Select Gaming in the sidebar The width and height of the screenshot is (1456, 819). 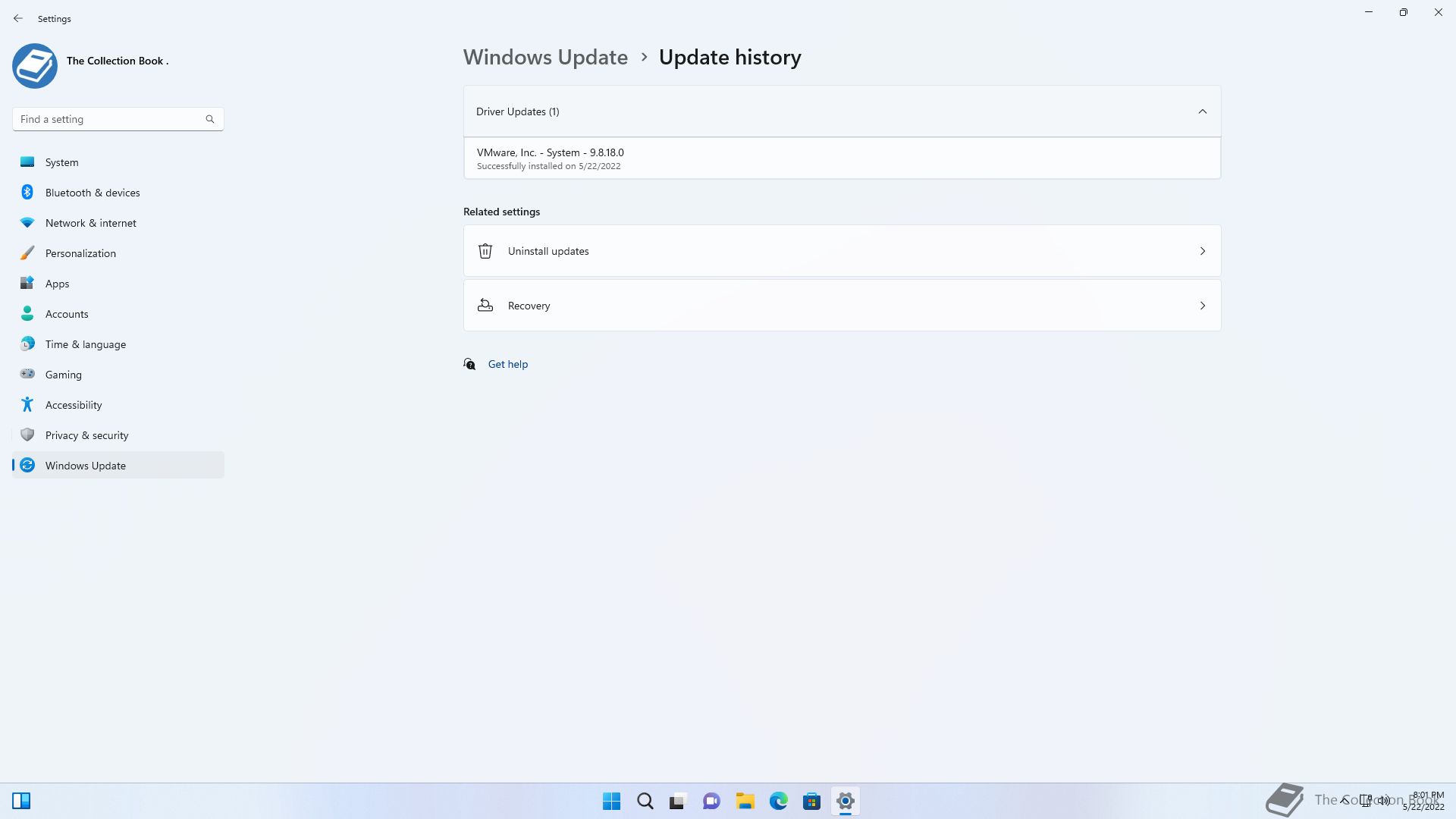[118, 375]
